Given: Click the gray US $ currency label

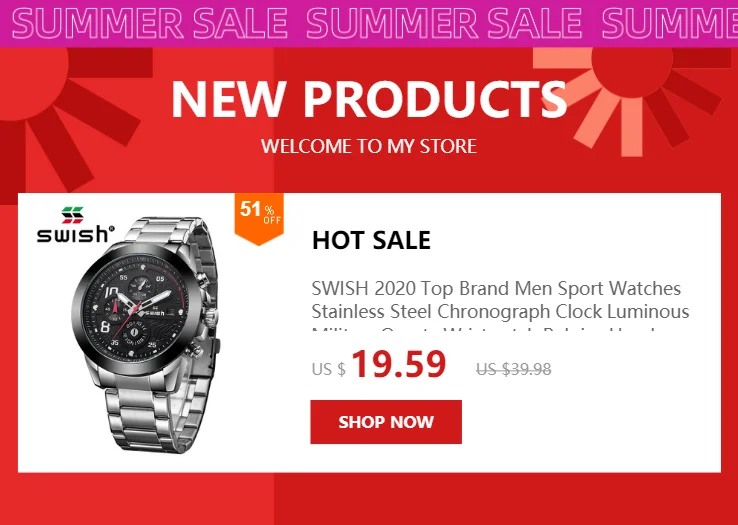Looking at the screenshot, I should pos(329,370).
